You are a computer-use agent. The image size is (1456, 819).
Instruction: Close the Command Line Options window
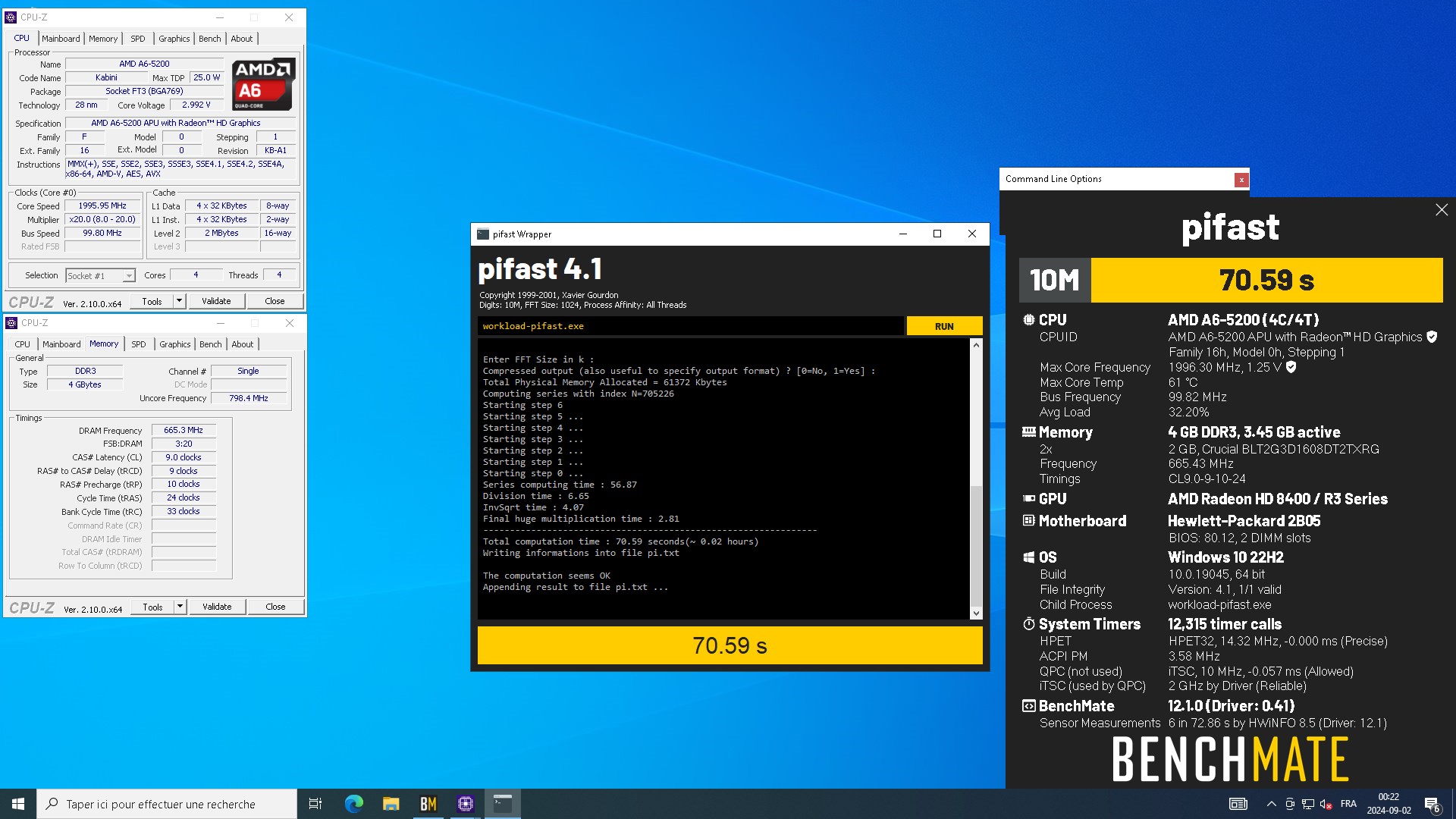[x=1241, y=180]
